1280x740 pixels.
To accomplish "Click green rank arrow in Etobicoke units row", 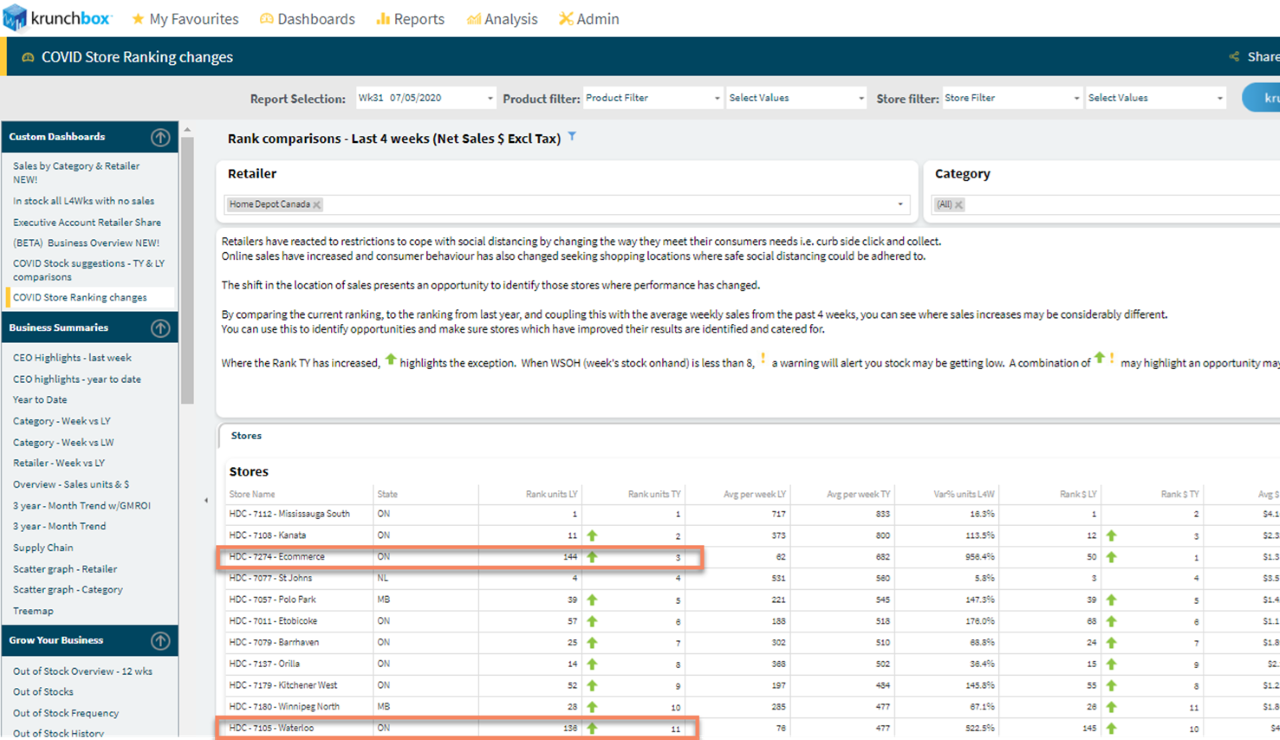I will coord(592,621).
